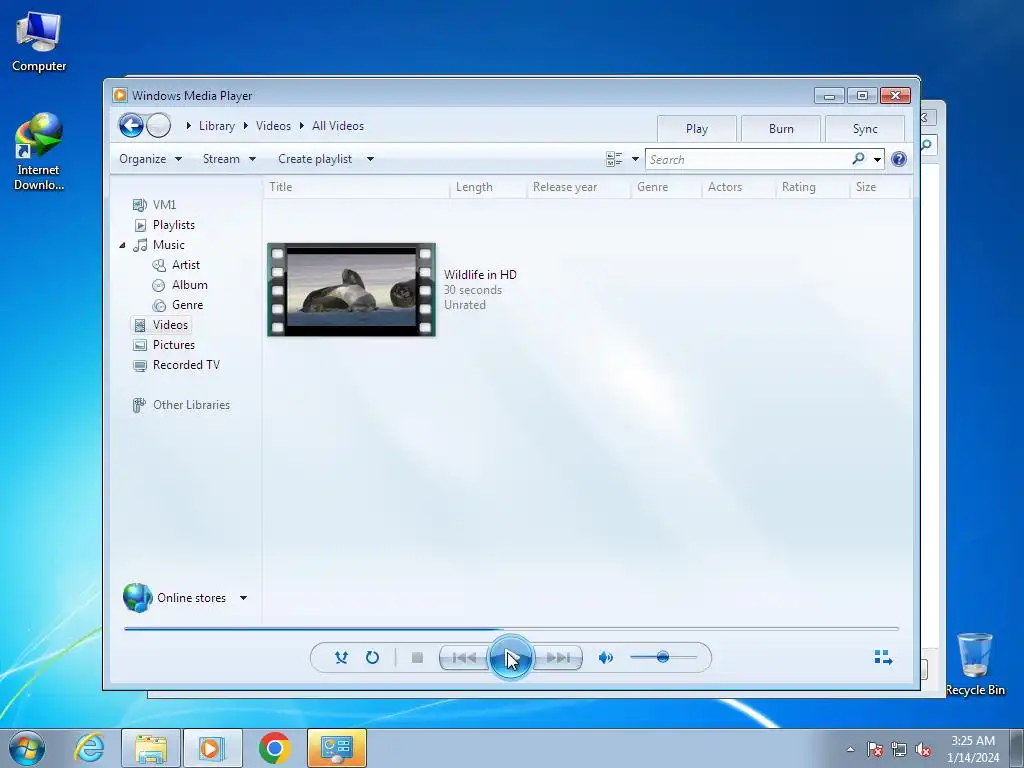Open Windows Explorer from the taskbar
This screenshot has width=1024, height=768.
[151, 748]
